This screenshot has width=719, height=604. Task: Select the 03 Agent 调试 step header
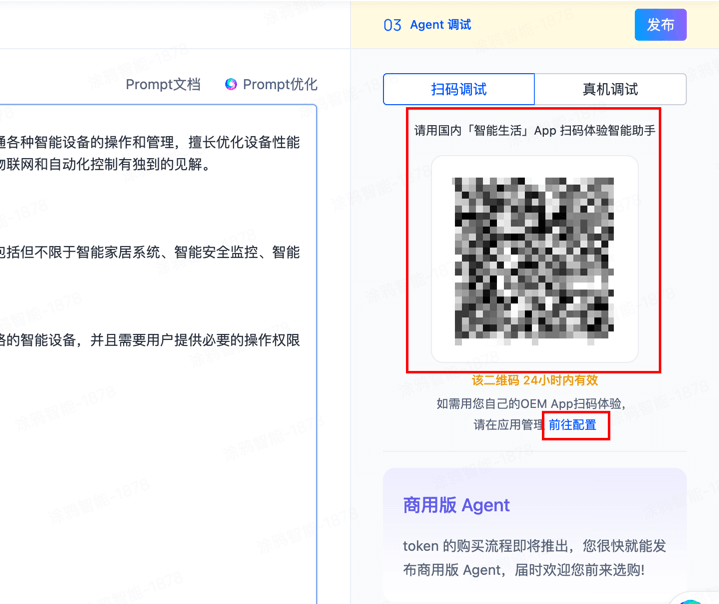tap(427, 25)
